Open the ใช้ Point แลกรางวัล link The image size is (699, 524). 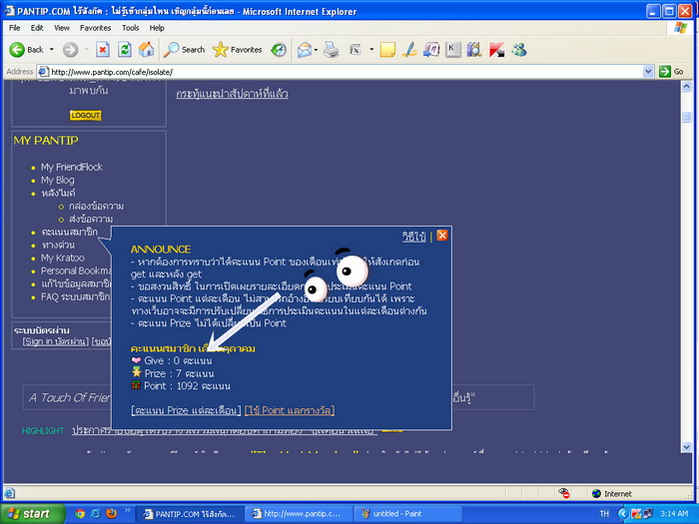tap(289, 410)
